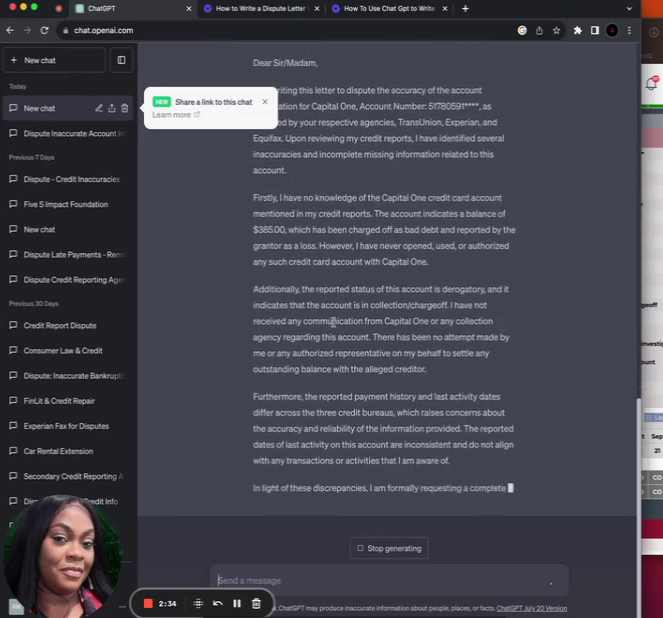
Task: Open Five S Impact Foundation chat
Action: (65, 204)
